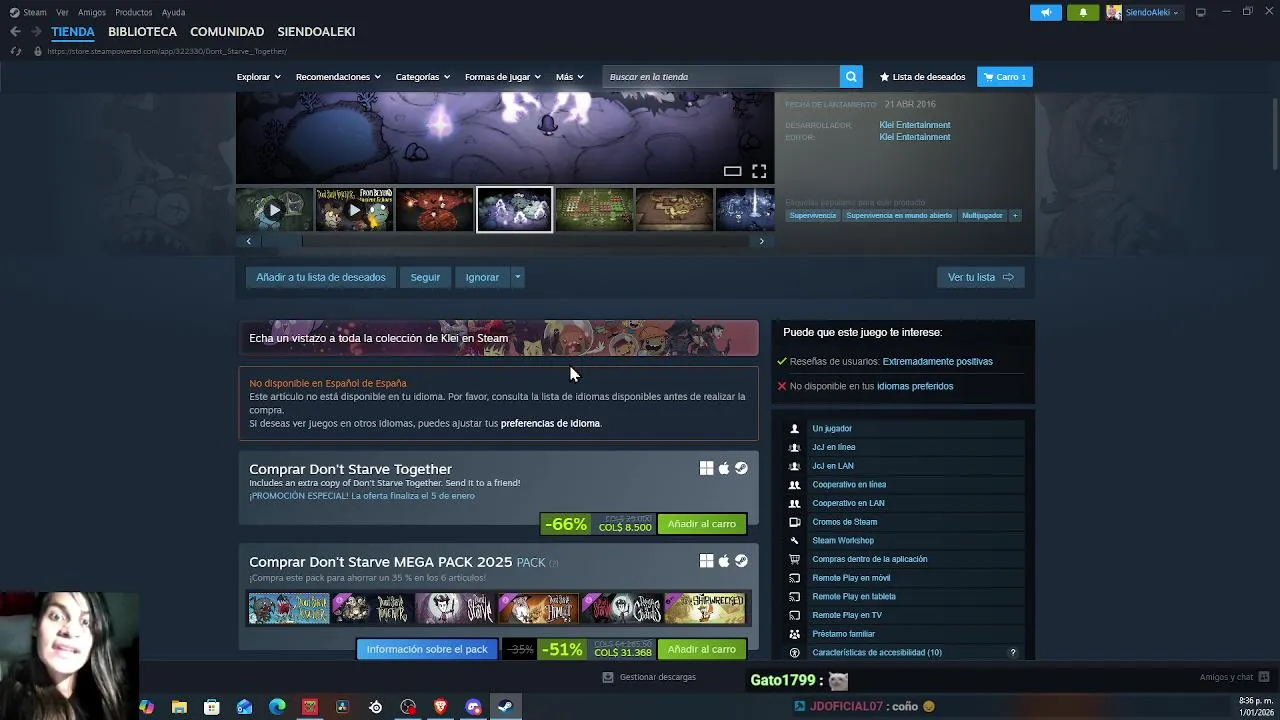Click the Big Picture mode monitor icon

(1201, 12)
